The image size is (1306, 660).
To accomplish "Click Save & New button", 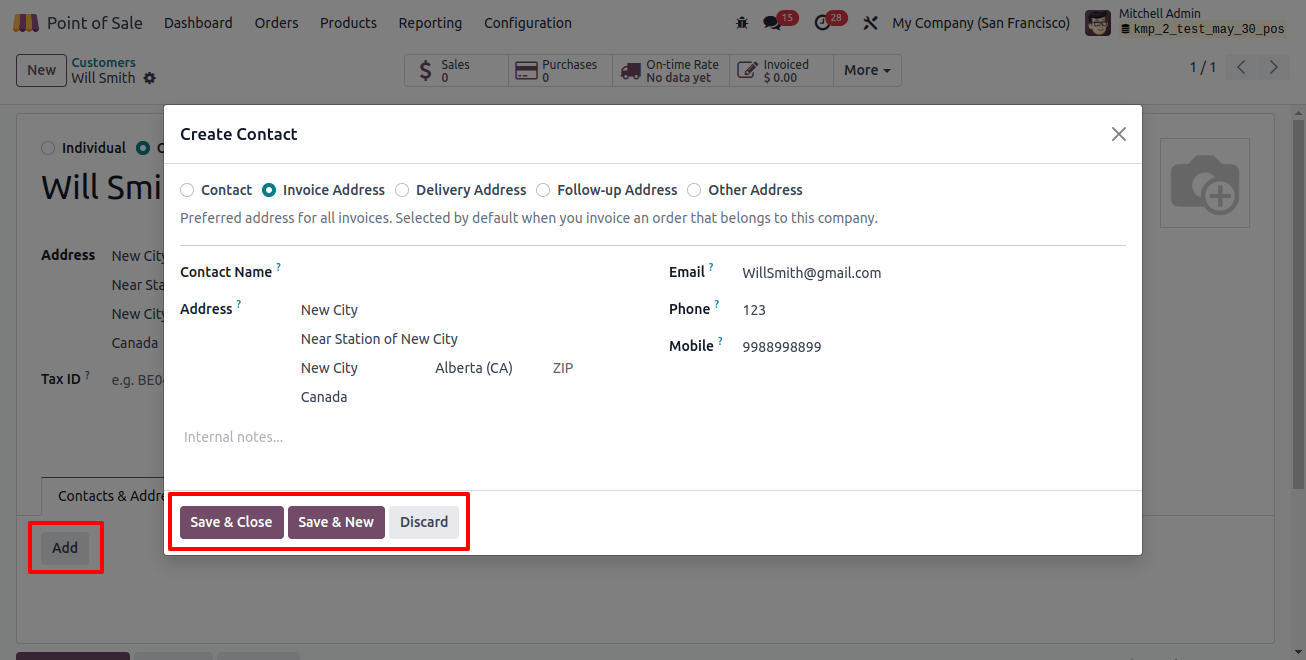I will [x=336, y=522].
